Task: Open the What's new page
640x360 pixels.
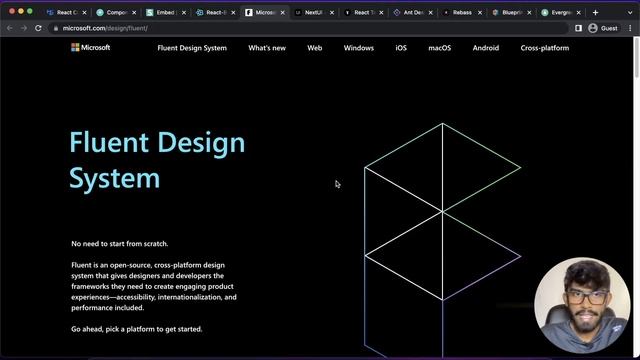Action: click(x=267, y=48)
